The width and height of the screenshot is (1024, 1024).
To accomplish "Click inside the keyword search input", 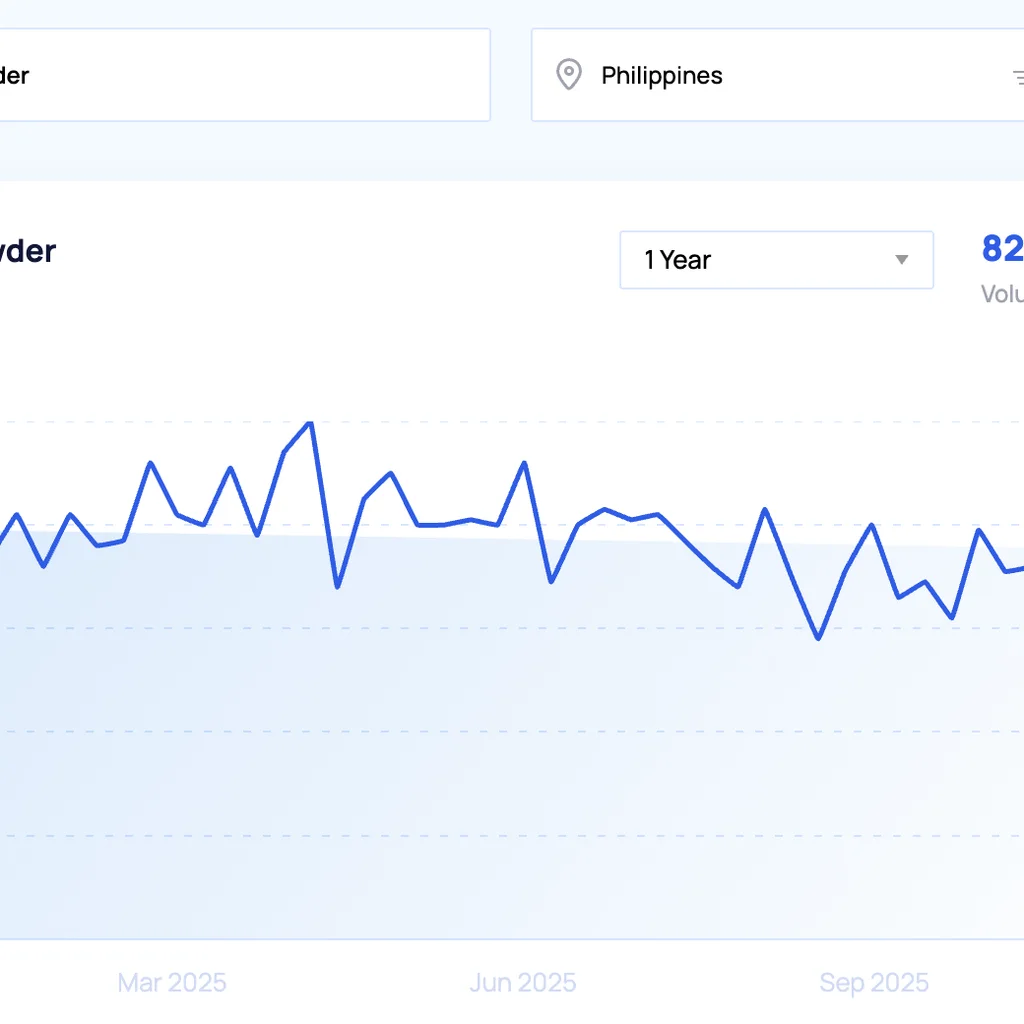I will coord(245,74).
